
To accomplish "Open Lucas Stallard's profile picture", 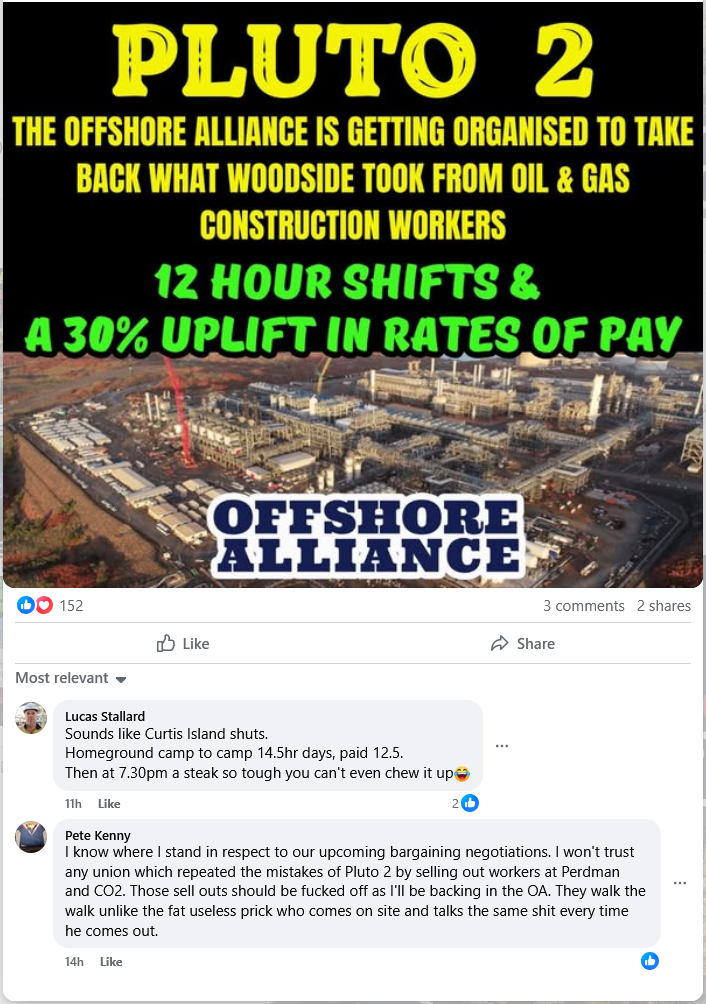I will 31,717.
